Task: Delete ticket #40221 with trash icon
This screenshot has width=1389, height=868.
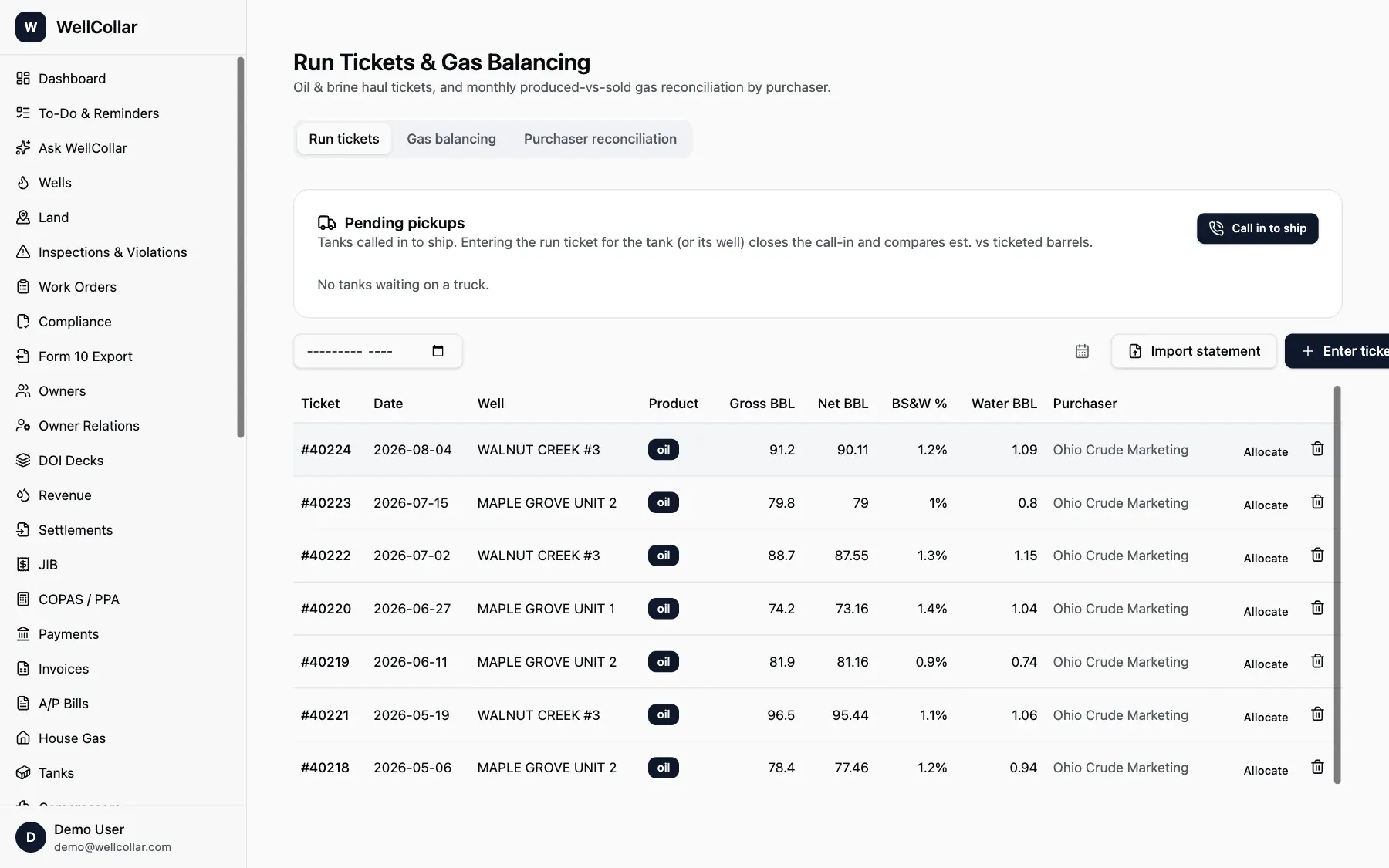Action: point(1317,714)
